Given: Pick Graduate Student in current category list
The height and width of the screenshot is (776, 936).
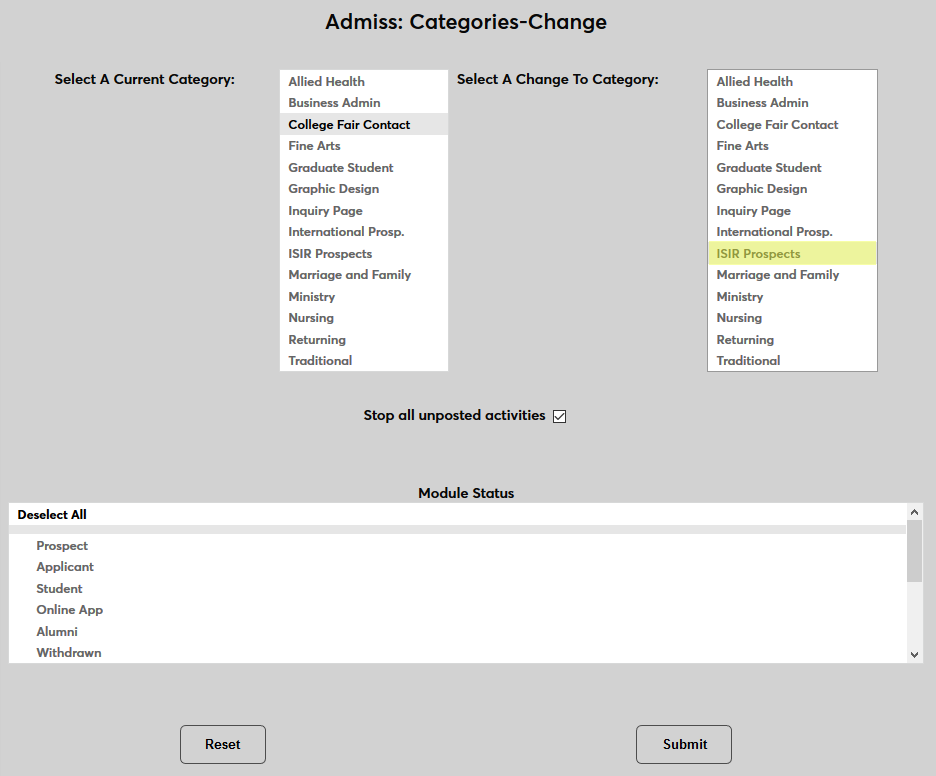Looking at the screenshot, I should [x=341, y=168].
